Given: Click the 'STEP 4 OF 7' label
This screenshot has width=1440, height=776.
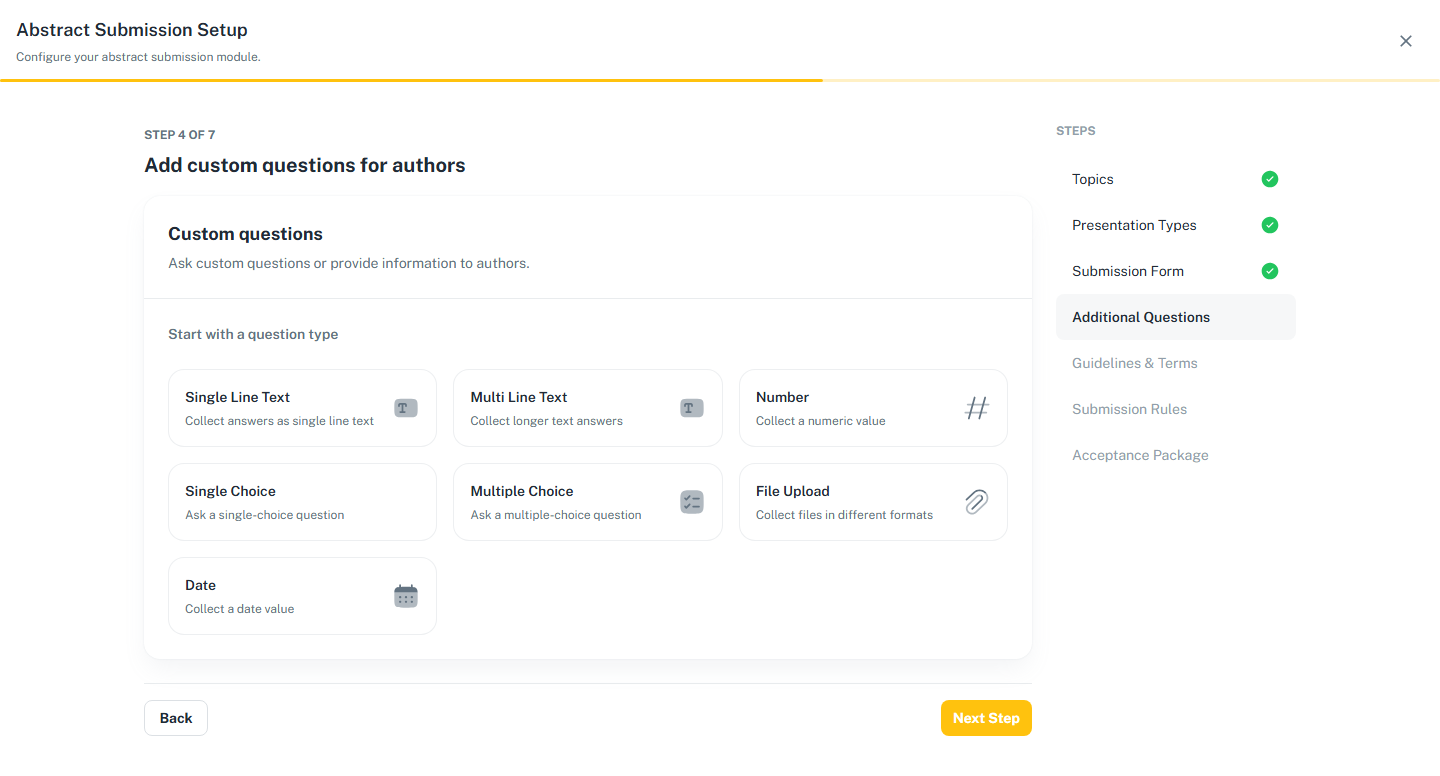Looking at the screenshot, I should (x=180, y=134).
